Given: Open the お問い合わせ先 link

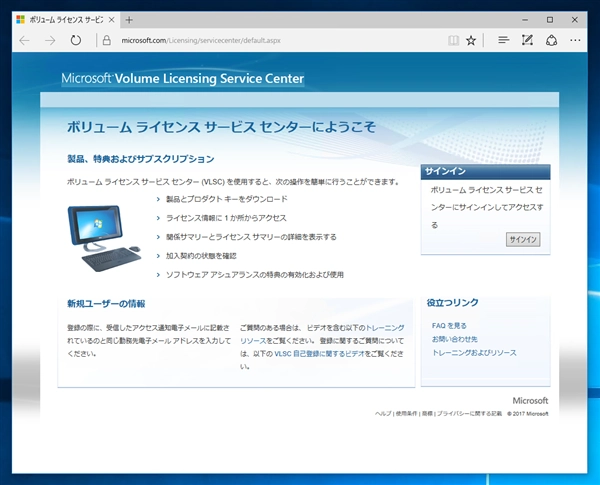Looking at the screenshot, I should (455, 339).
